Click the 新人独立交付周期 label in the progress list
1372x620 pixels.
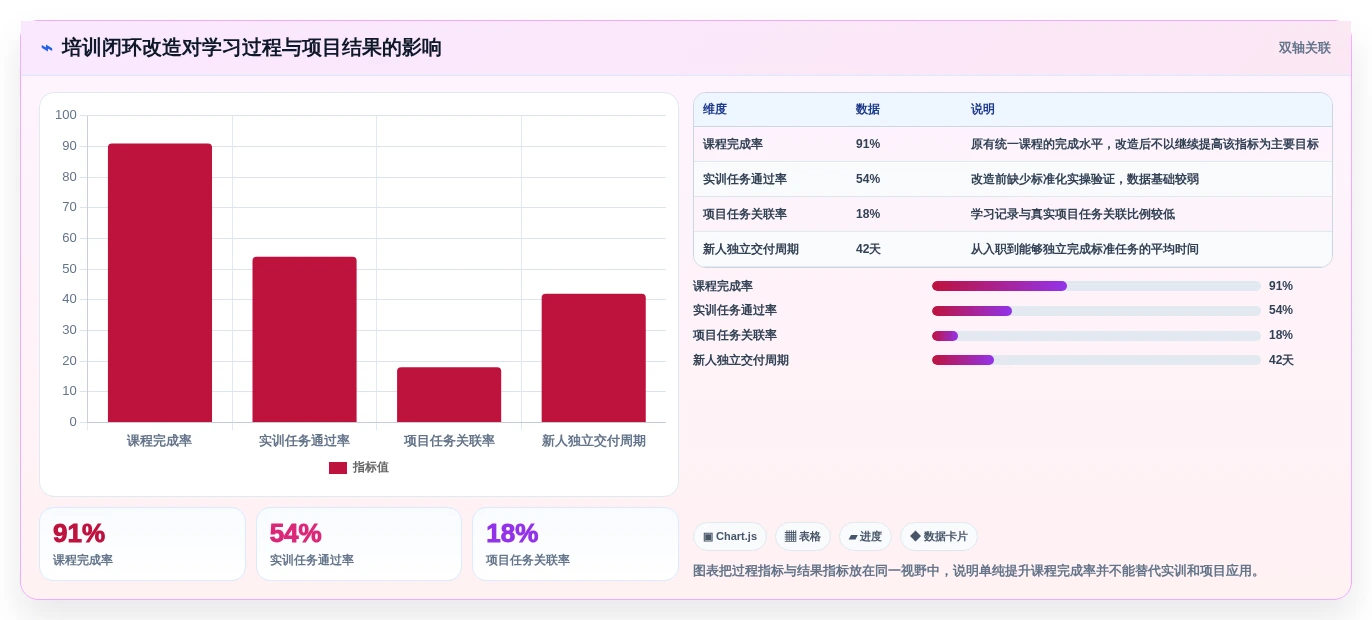click(741, 360)
